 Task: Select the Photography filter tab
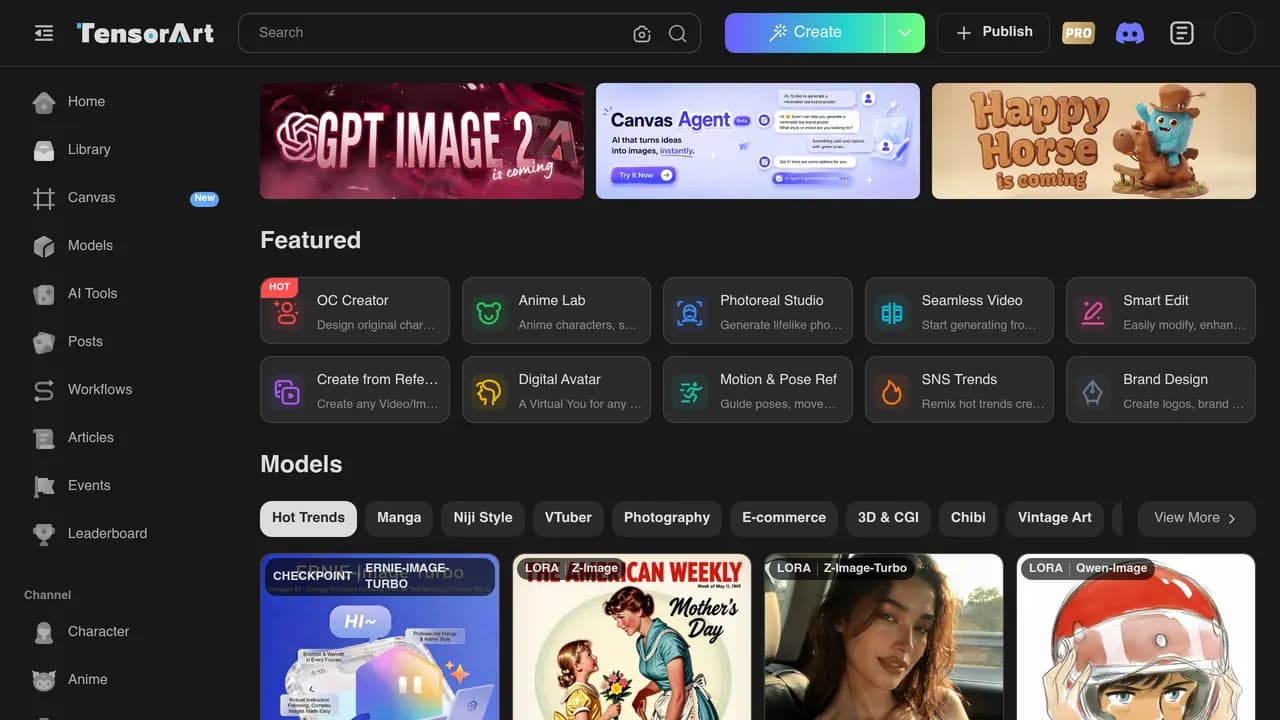pos(667,518)
